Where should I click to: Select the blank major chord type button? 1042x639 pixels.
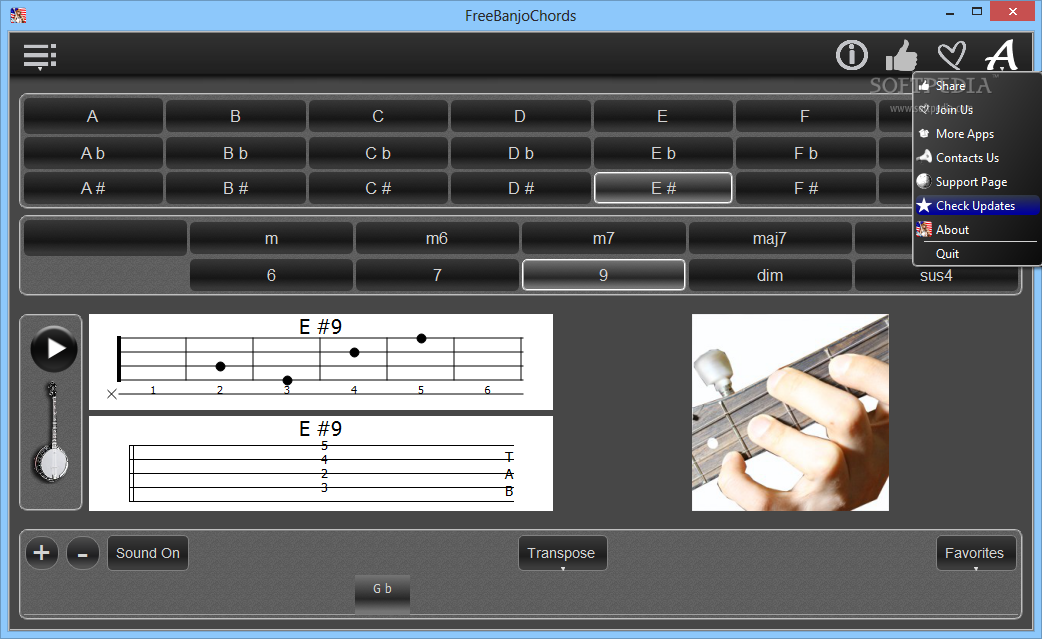click(x=105, y=238)
